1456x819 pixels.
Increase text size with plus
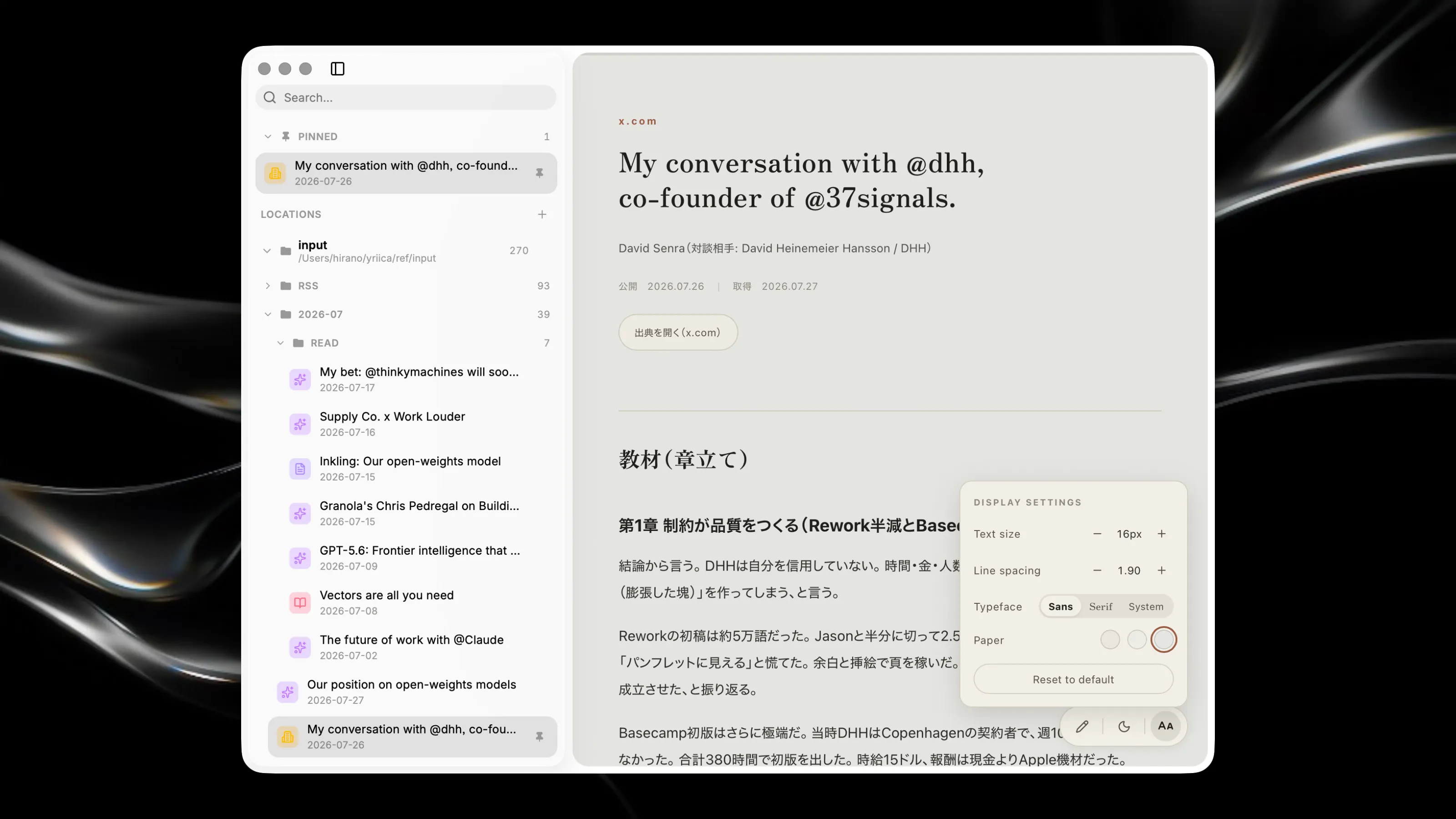1162,534
